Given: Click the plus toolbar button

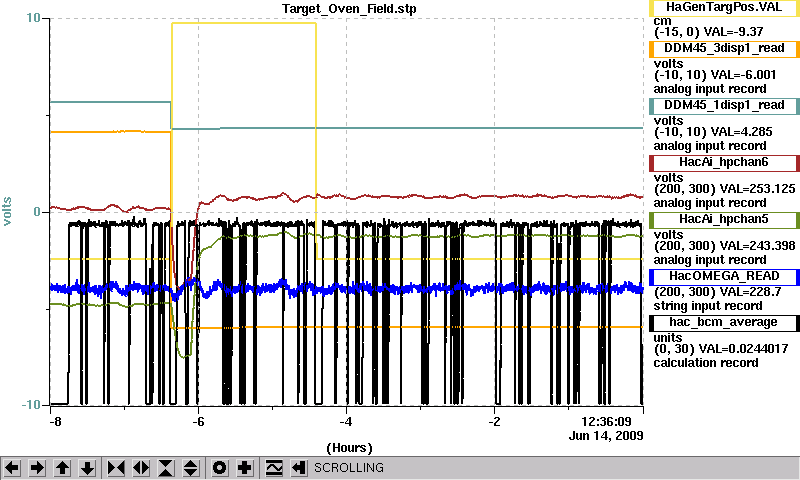Looking at the screenshot, I should point(245,468).
